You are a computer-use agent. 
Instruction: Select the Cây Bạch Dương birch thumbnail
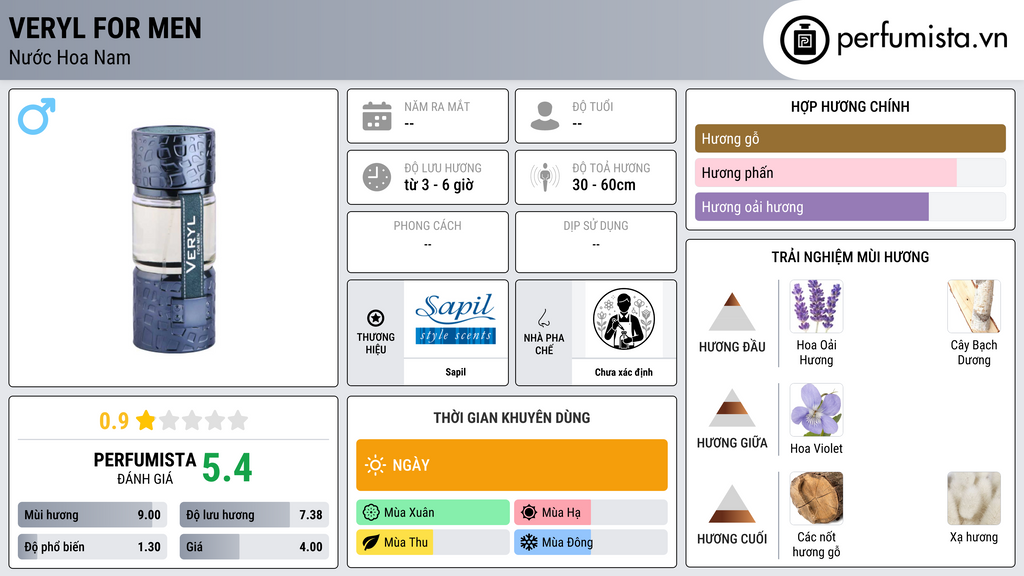pyautogui.click(x=974, y=306)
